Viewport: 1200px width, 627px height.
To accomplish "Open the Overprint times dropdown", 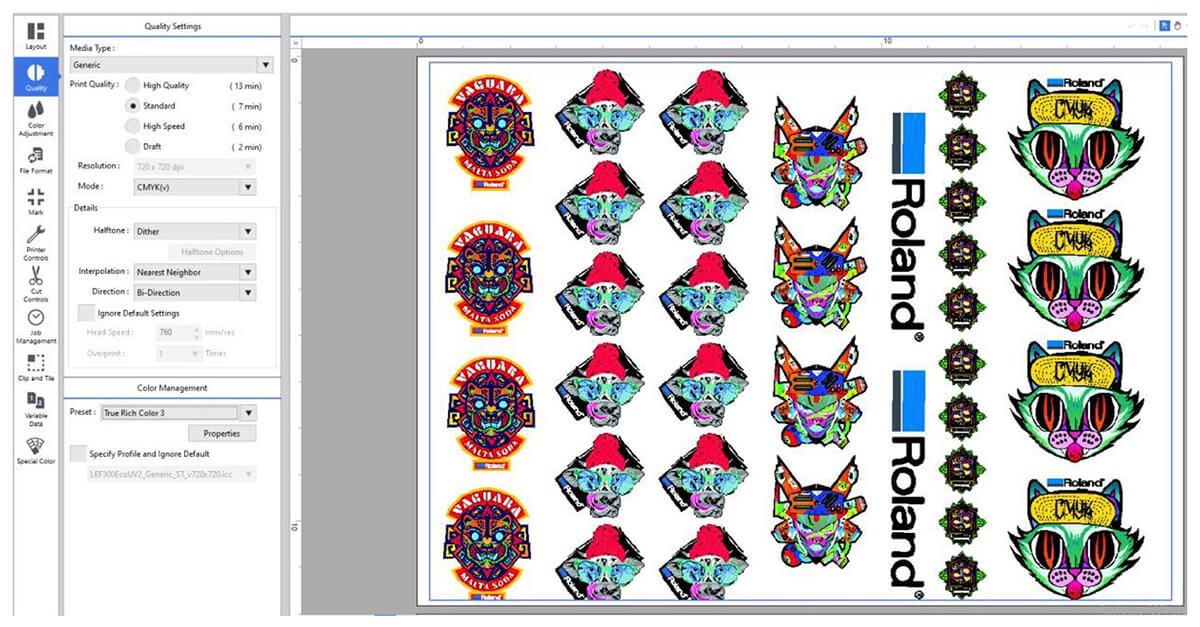I will [x=179, y=353].
